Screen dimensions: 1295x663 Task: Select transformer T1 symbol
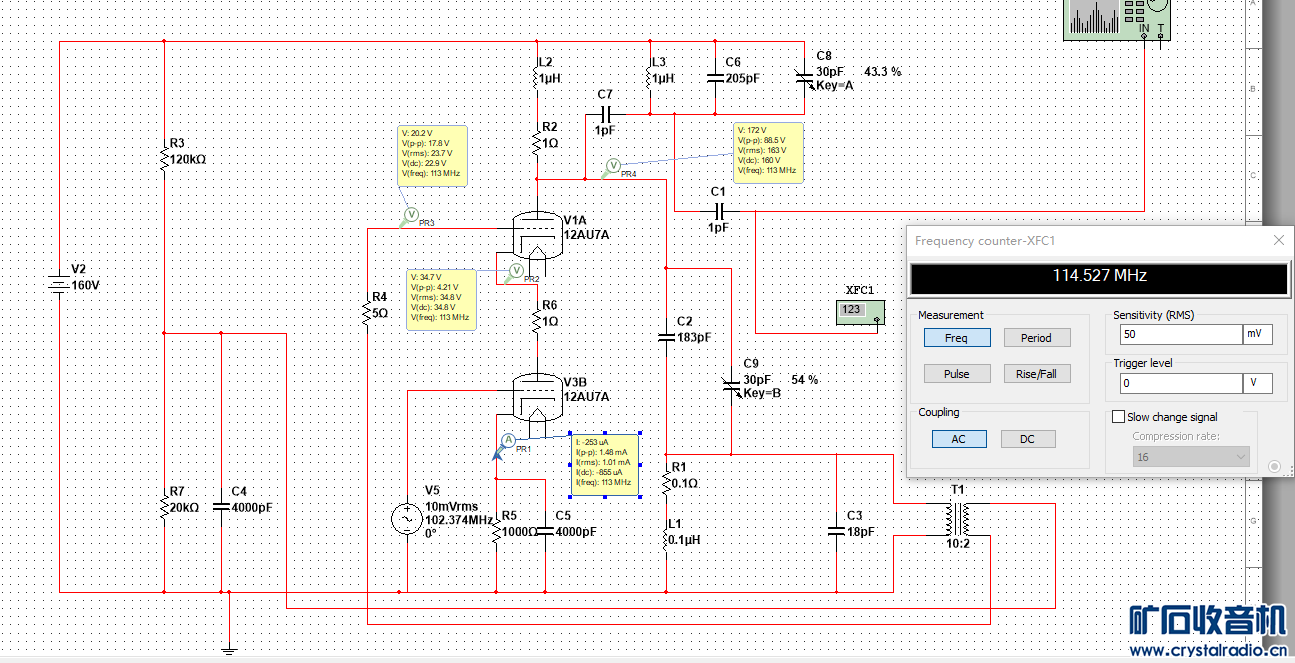957,518
